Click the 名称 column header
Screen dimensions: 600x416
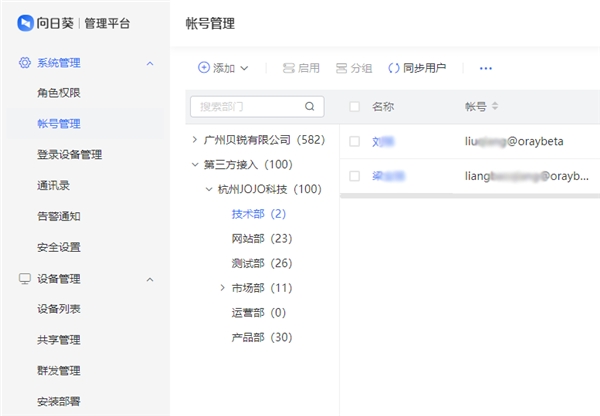pyautogui.click(x=383, y=106)
